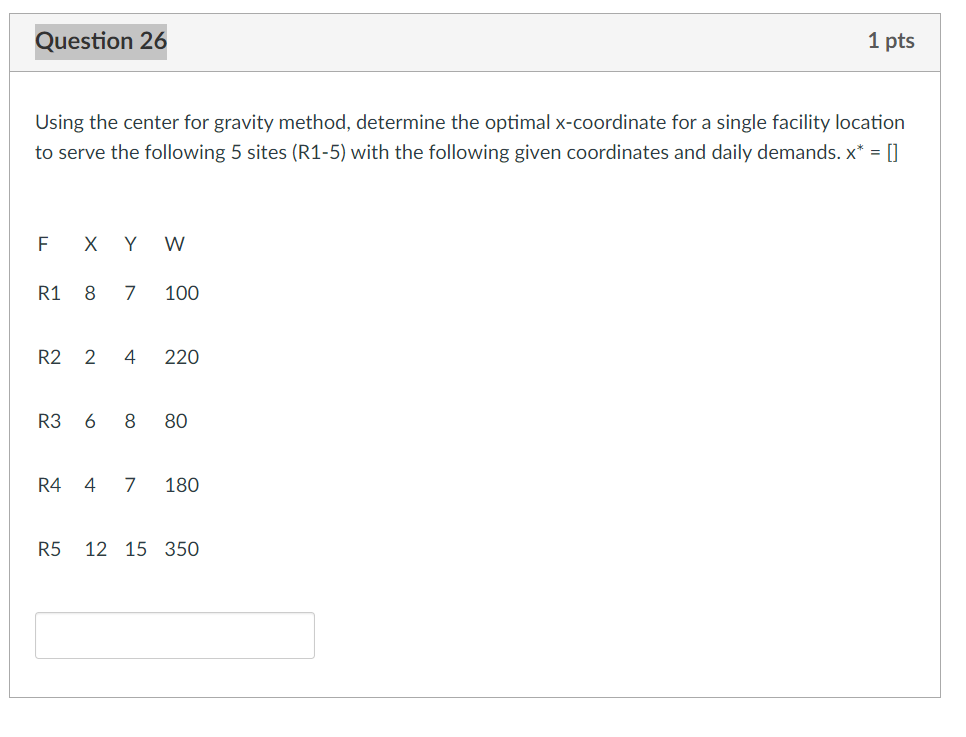Click the F column header

(x=42, y=244)
